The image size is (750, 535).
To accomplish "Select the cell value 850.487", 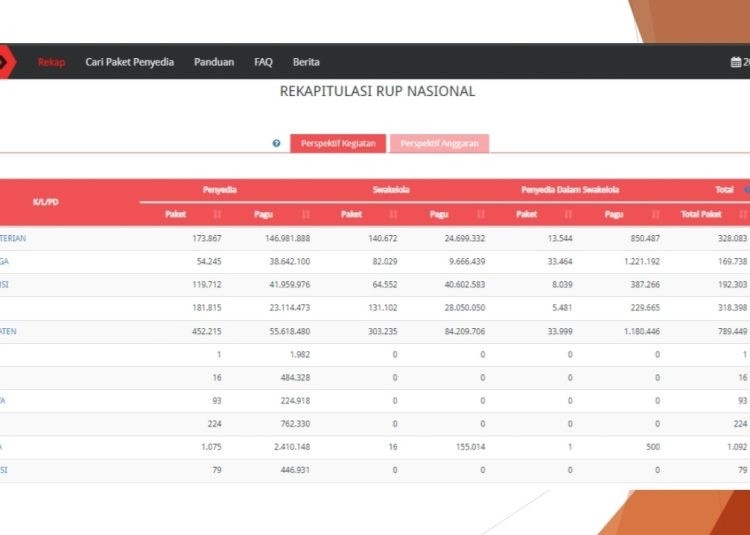I will (x=645, y=238).
